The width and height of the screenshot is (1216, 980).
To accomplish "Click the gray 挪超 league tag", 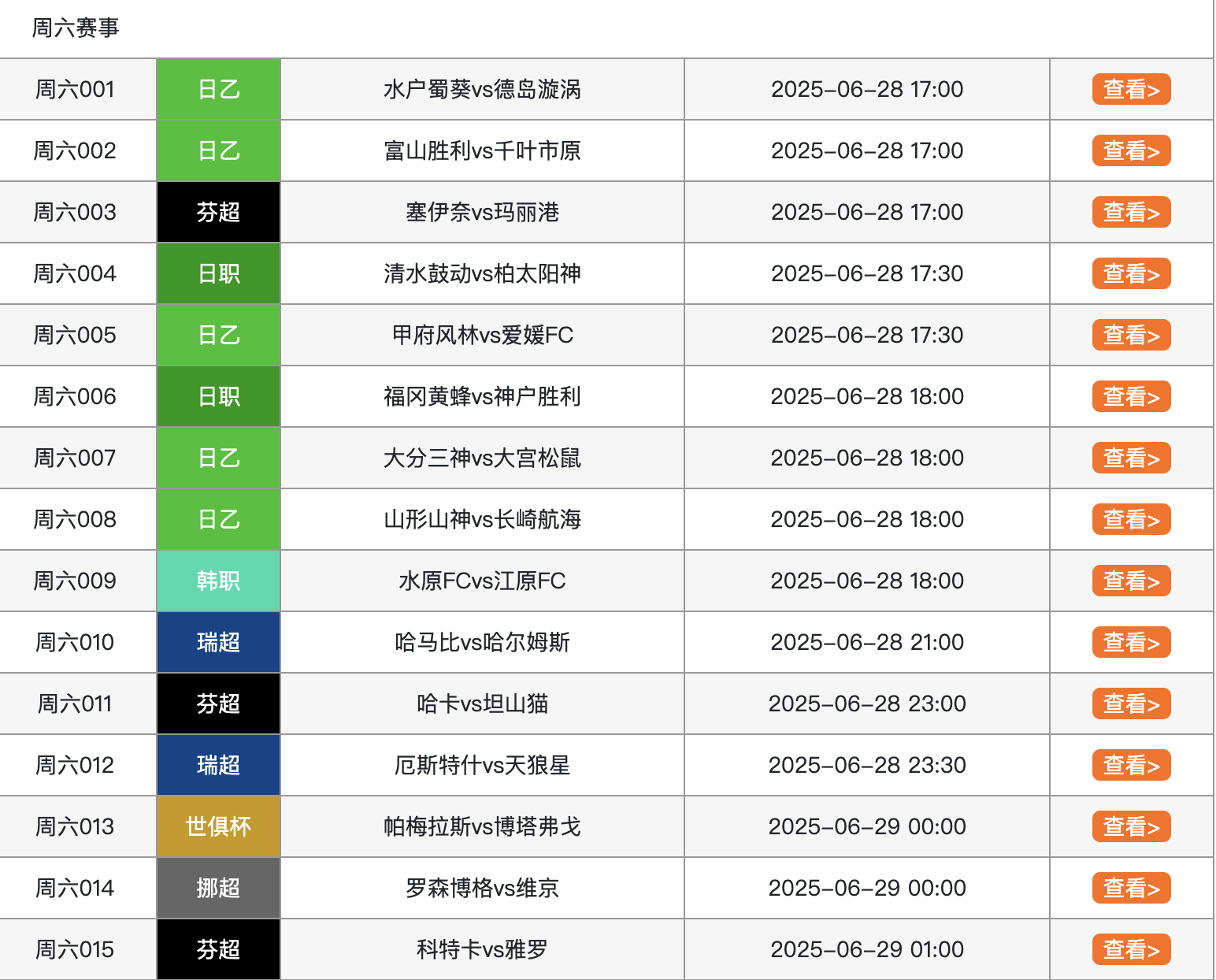I will point(218,888).
